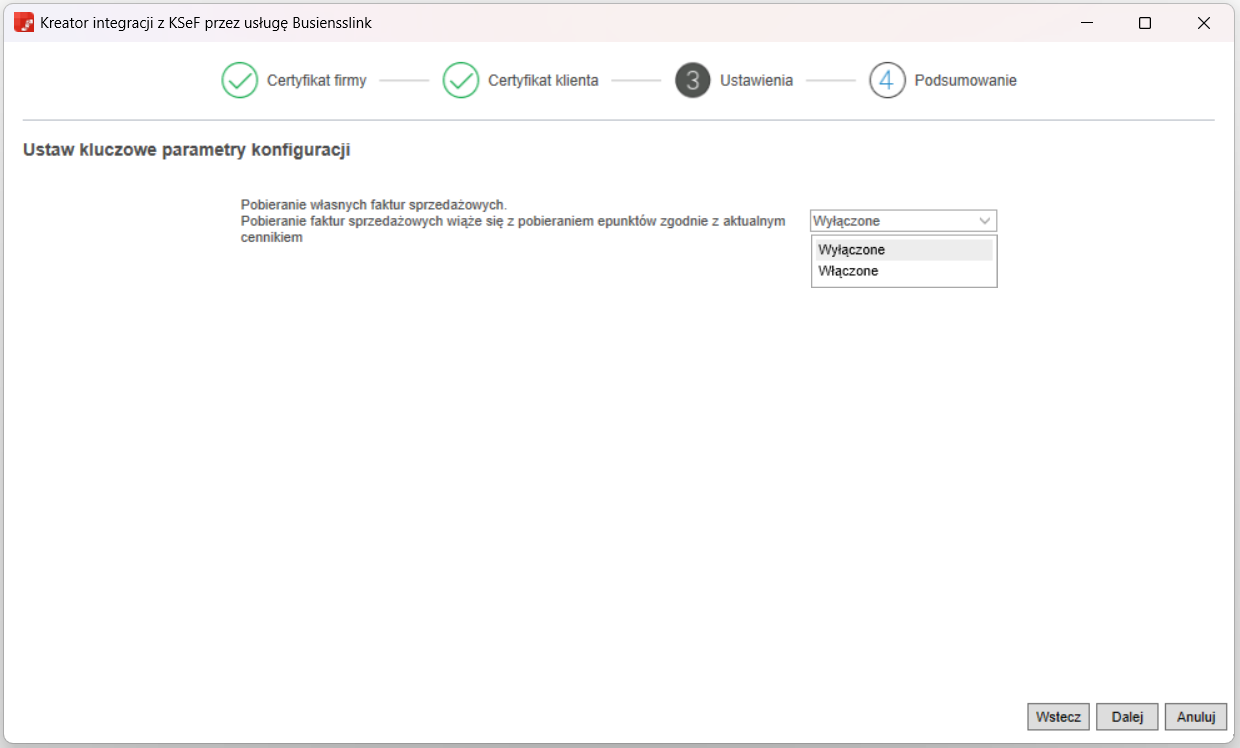Image resolution: width=1240 pixels, height=748 pixels.
Task: Cancel the wizard with Anuluj
Action: (1195, 717)
